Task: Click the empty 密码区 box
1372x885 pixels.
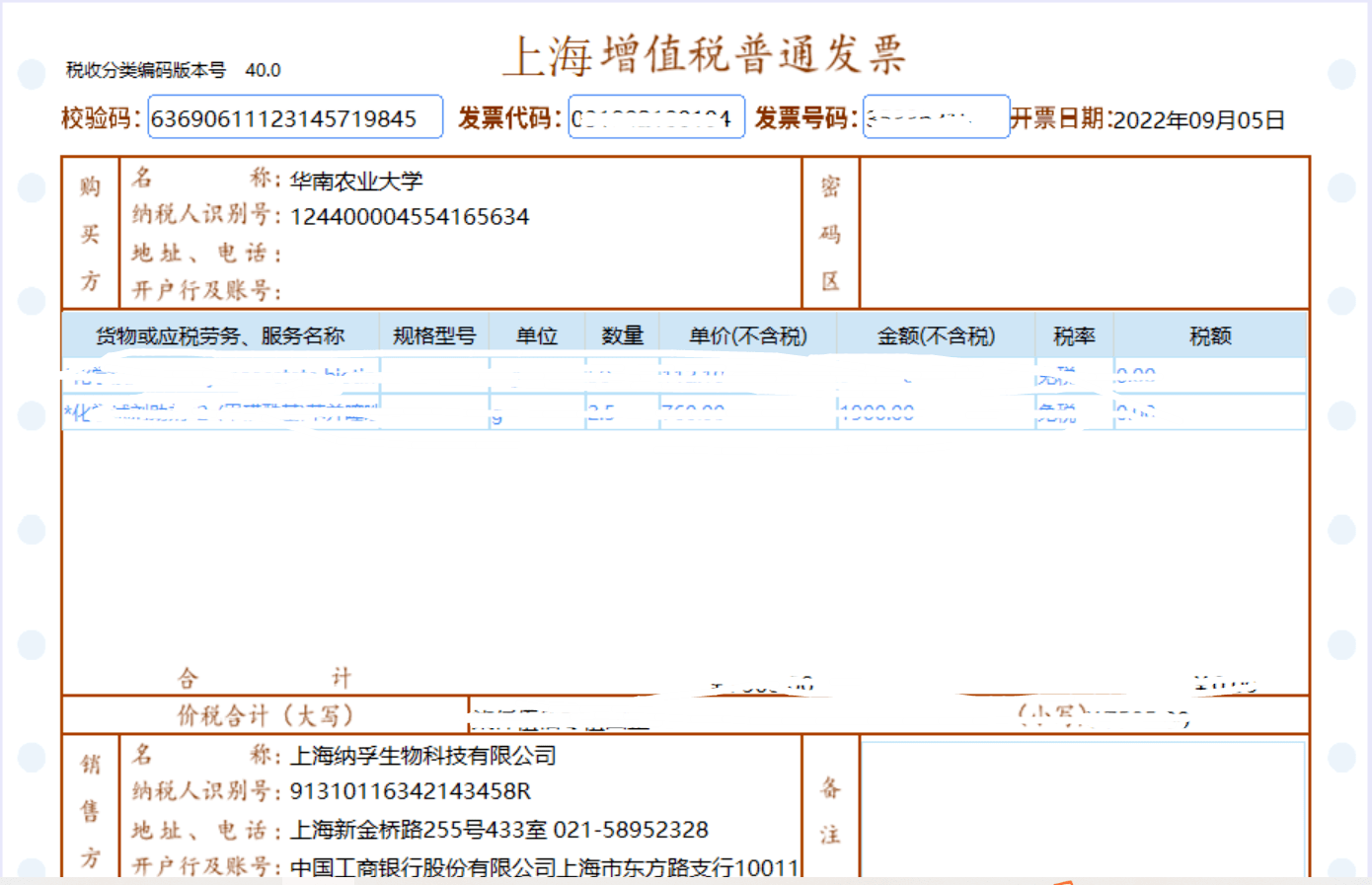Action: [x=1083, y=233]
